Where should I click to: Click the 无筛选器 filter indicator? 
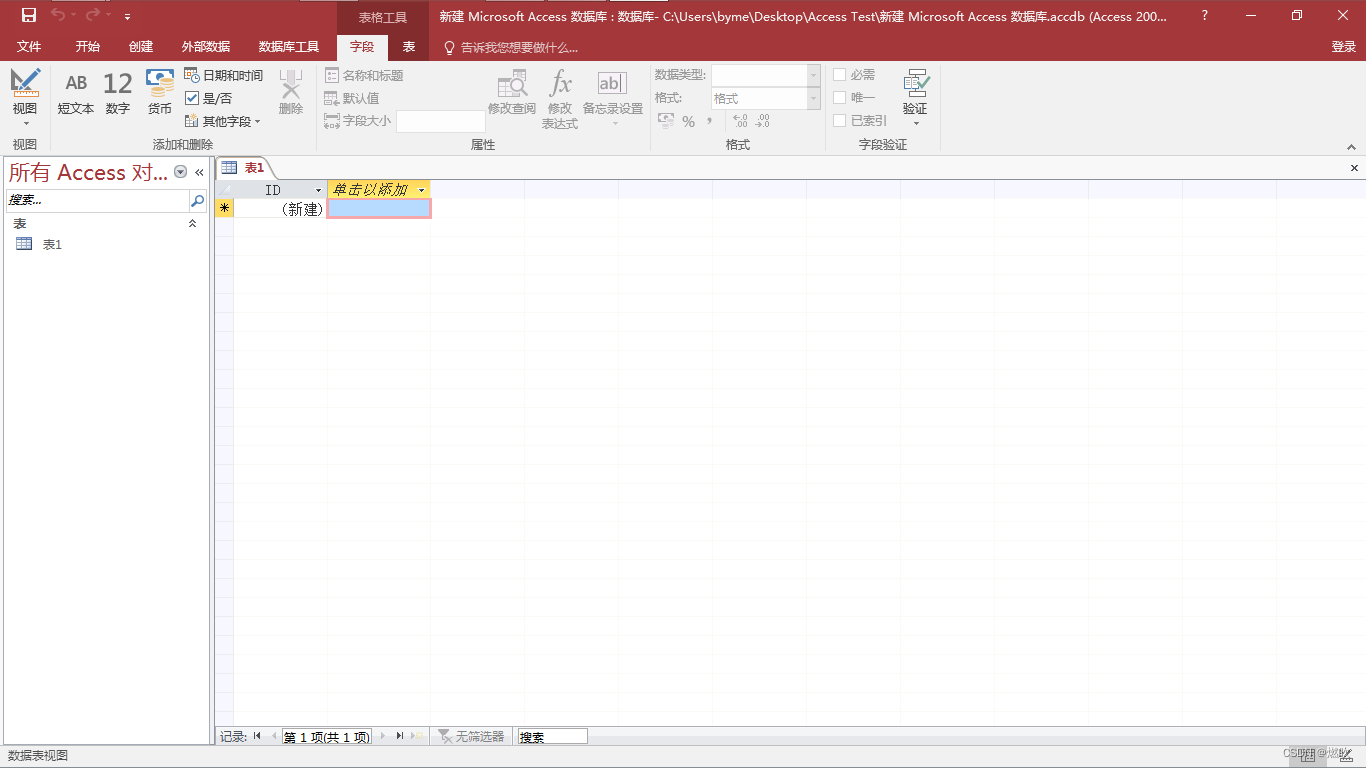point(471,736)
